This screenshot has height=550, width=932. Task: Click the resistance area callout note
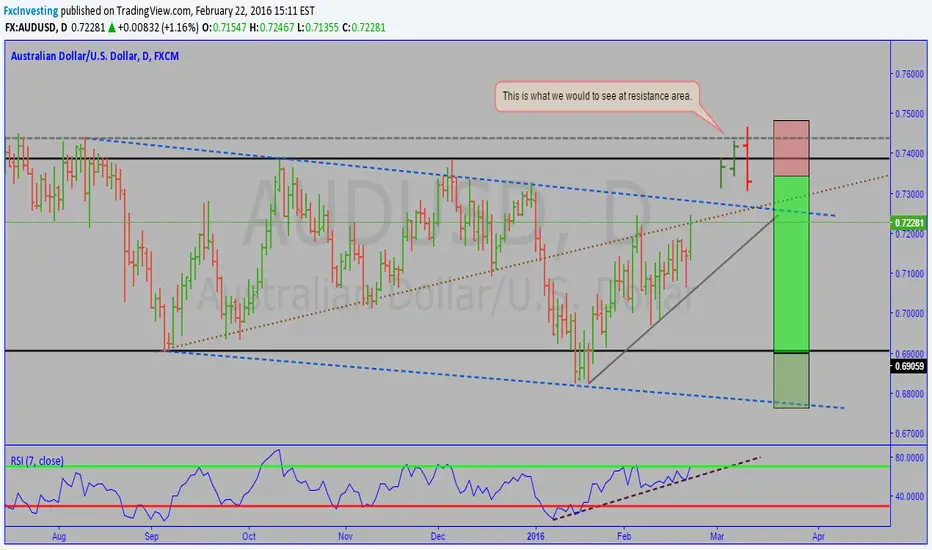point(597,96)
